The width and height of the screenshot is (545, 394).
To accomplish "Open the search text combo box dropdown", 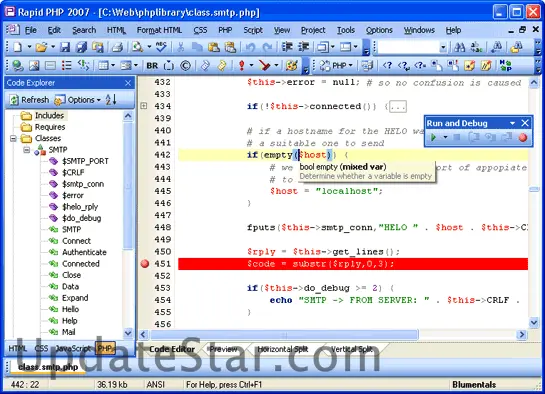I will (x=443, y=47).
